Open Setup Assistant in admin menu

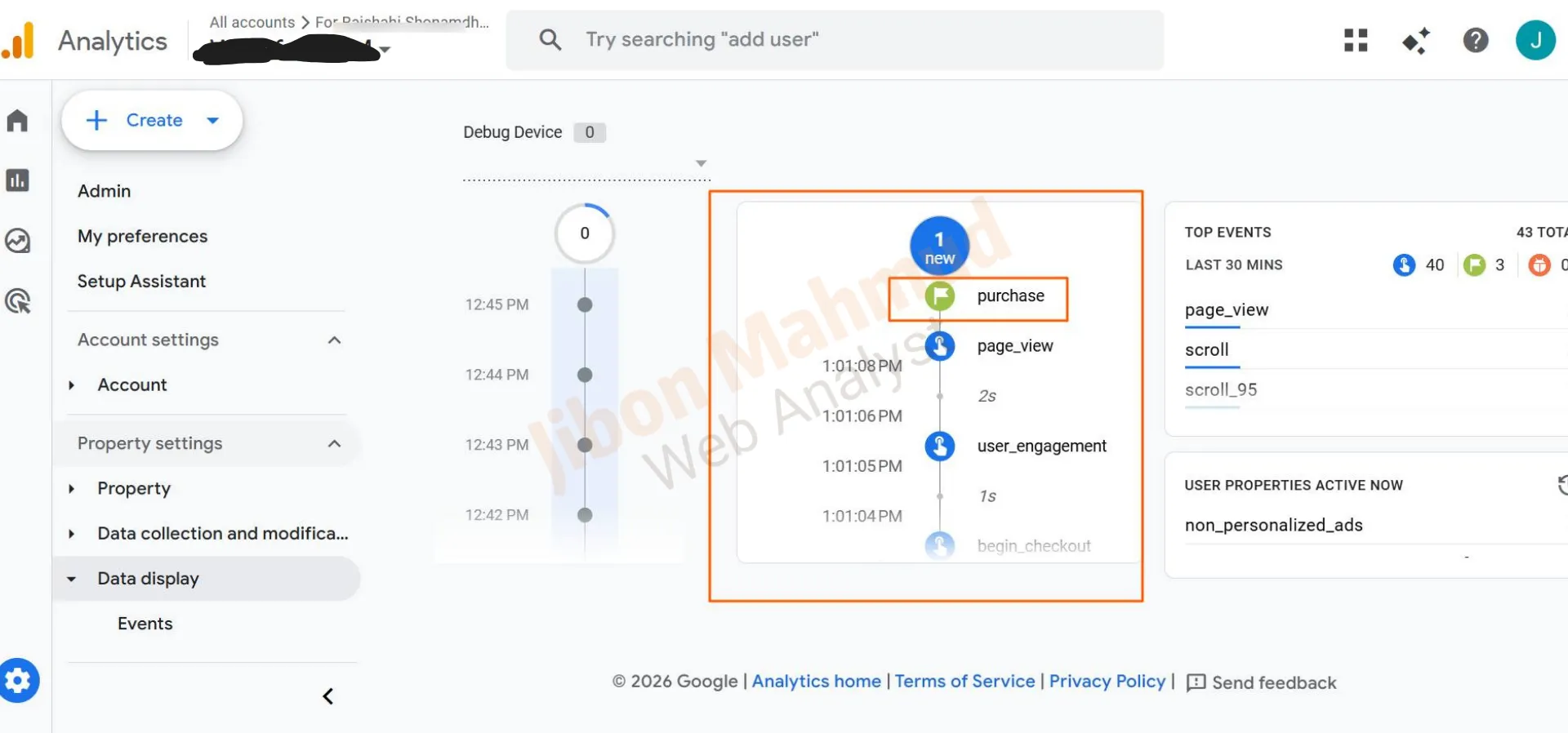[x=141, y=282]
